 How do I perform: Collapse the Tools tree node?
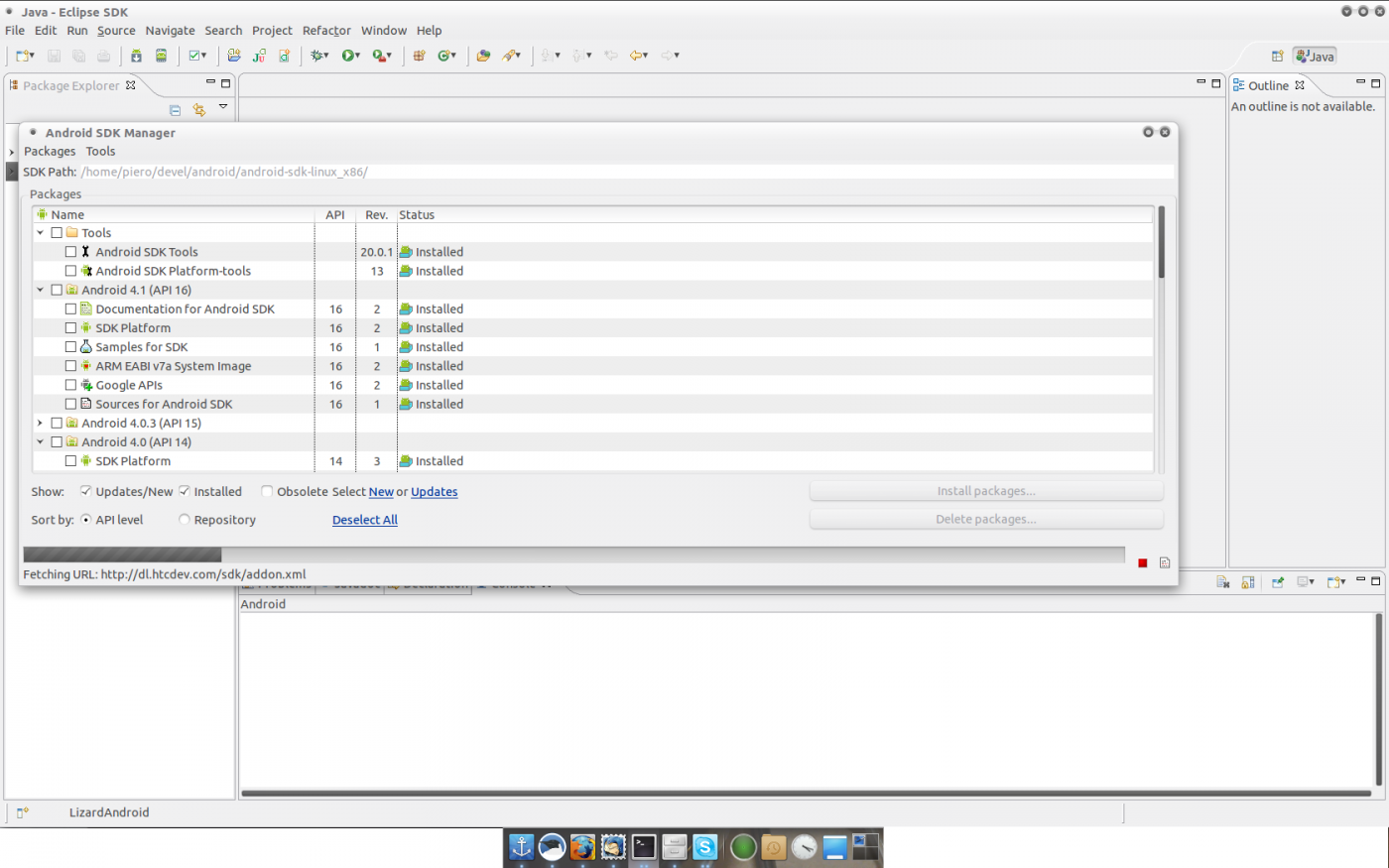click(x=41, y=232)
